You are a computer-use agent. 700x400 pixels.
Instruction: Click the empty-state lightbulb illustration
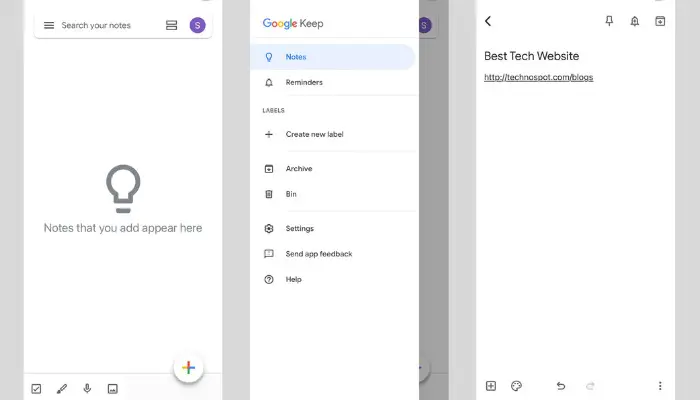click(123, 188)
